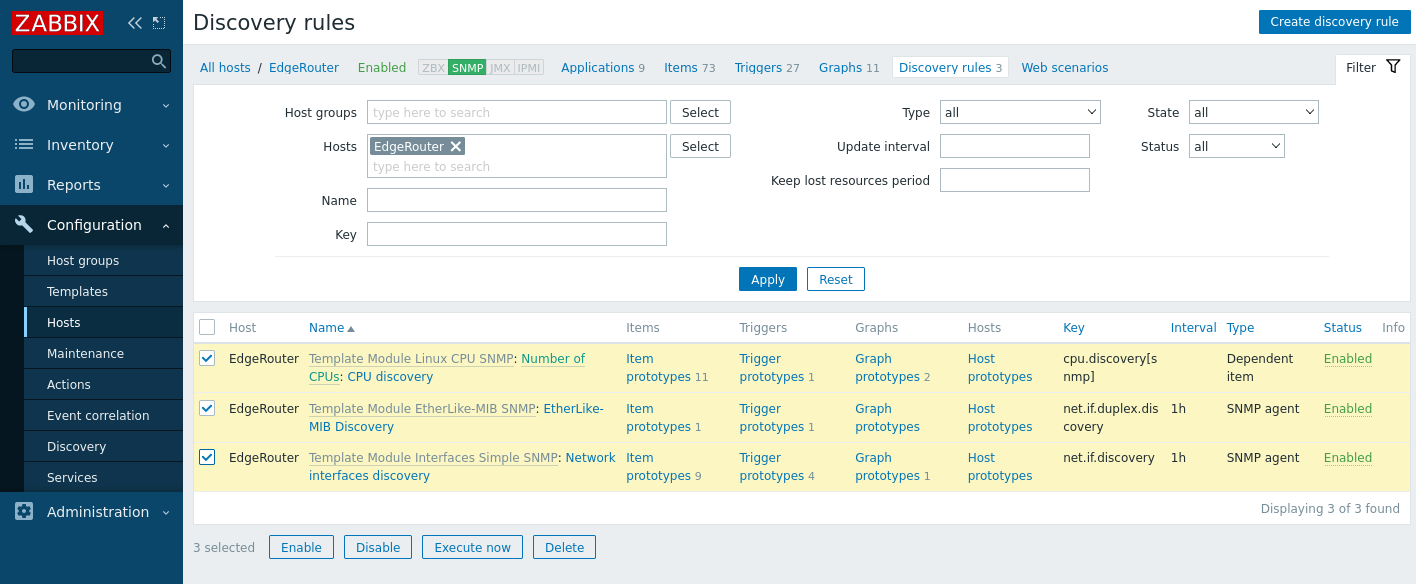Toggle the select-all checkbox in table header
The image size is (1416, 584).
point(207,327)
